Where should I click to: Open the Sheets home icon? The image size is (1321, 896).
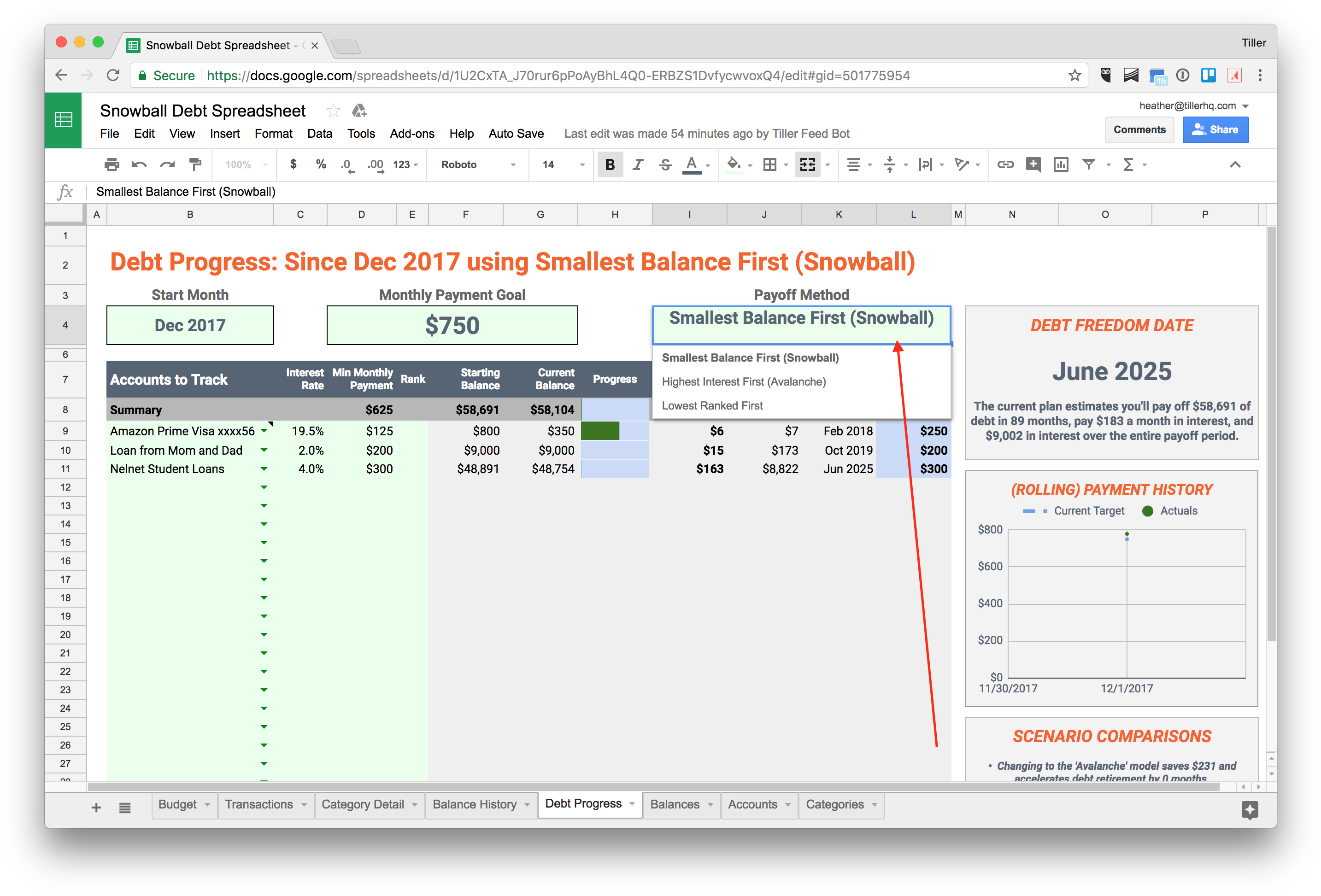[x=63, y=120]
